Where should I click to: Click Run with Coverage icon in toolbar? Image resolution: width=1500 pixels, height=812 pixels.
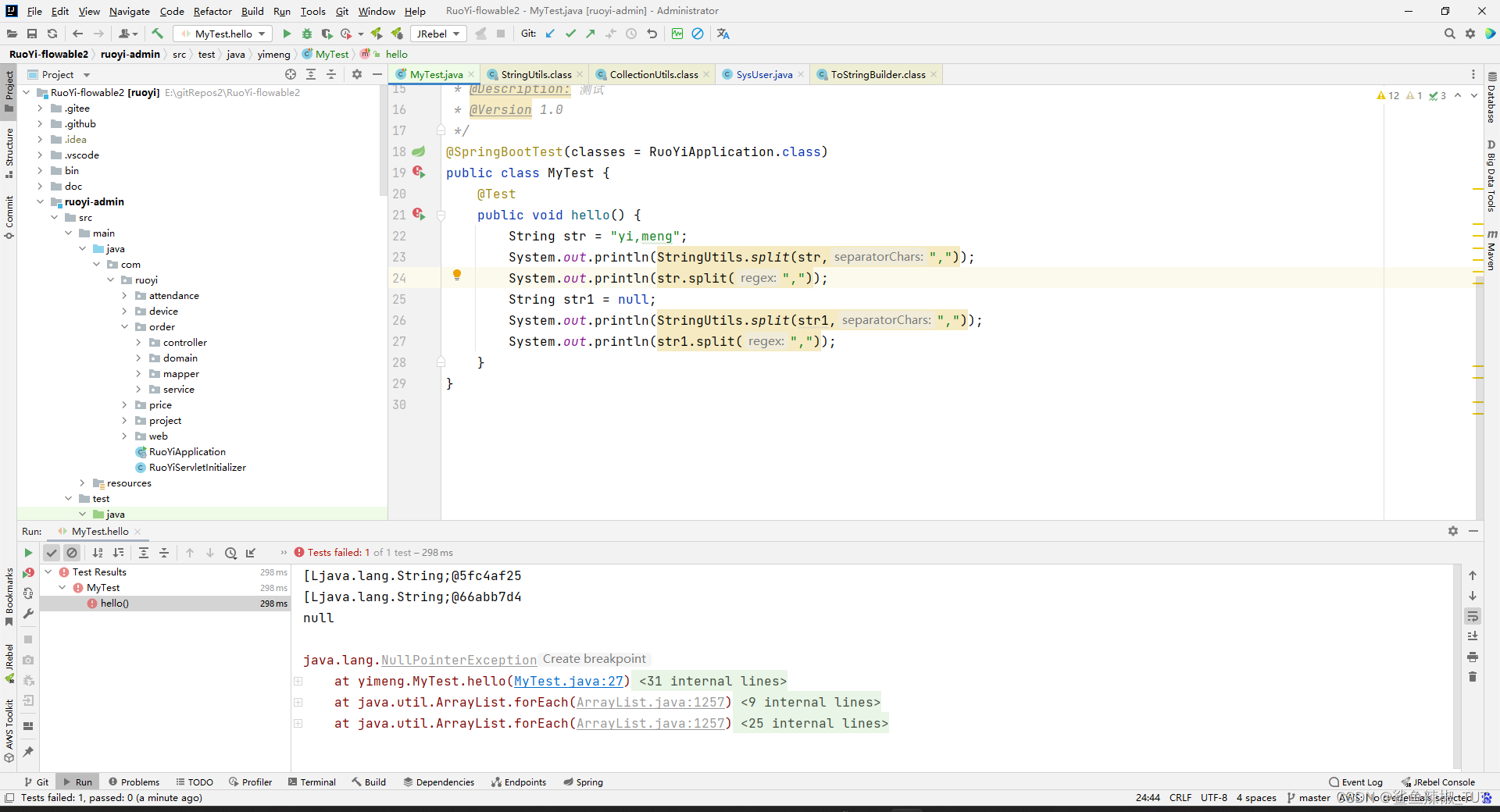click(327, 34)
